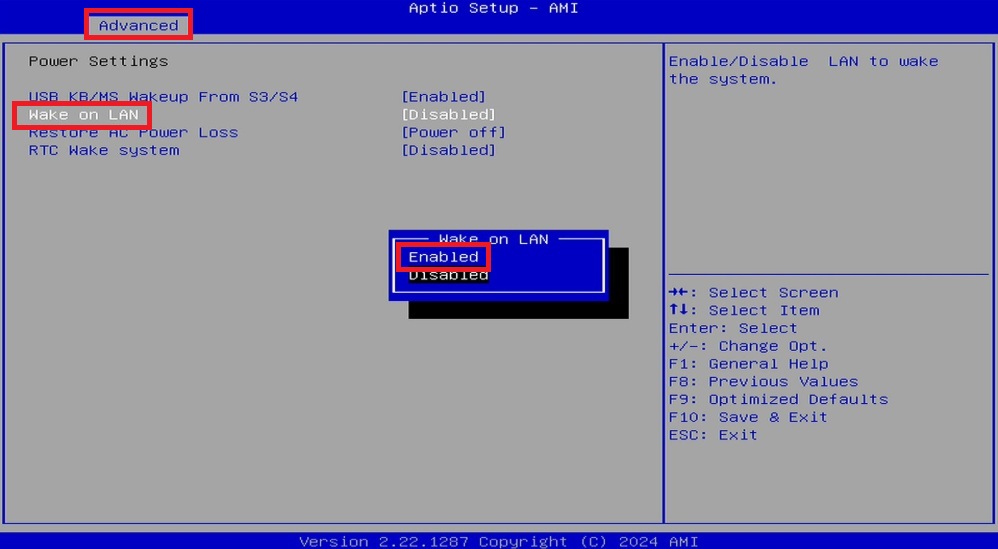Click the Enter: Select hint
The width and height of the screenshot is (998, 549).
(x=733, y=328)
